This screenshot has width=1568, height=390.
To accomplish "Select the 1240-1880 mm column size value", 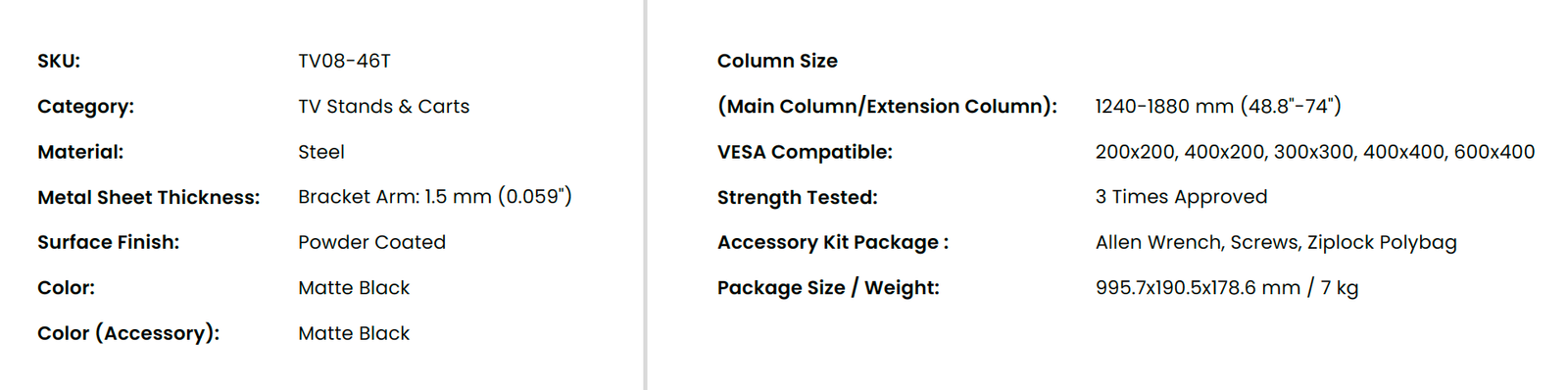I will (x=1218, y=106).
